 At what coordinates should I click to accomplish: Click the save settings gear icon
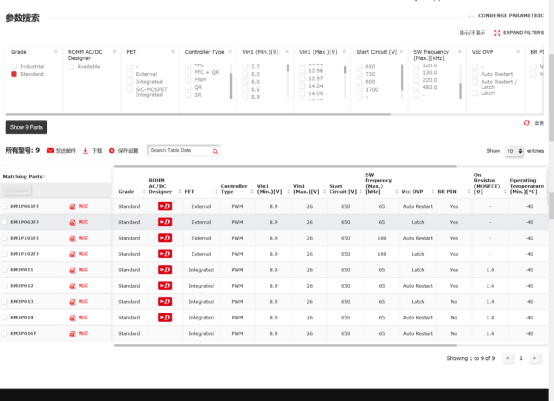pyautogui.click(x=112, y=151)
